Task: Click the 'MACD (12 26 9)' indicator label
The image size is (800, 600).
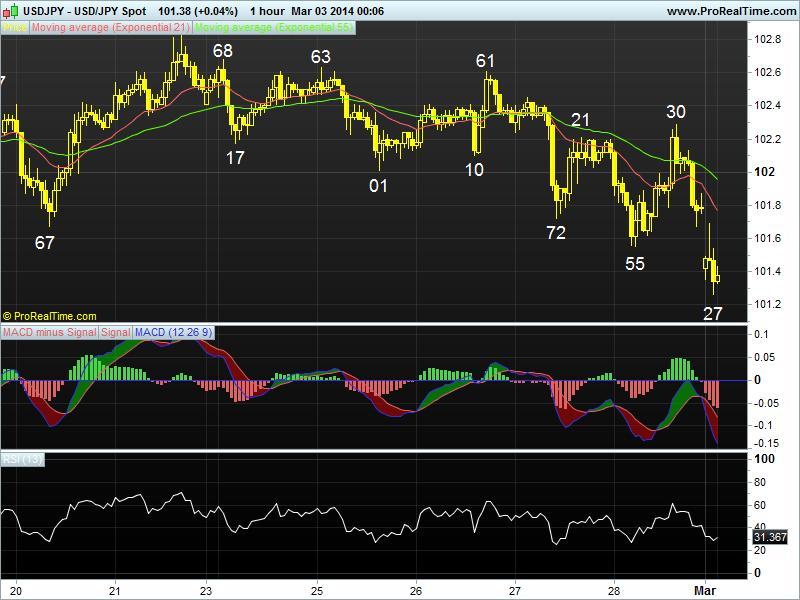Action: (173, 333)
